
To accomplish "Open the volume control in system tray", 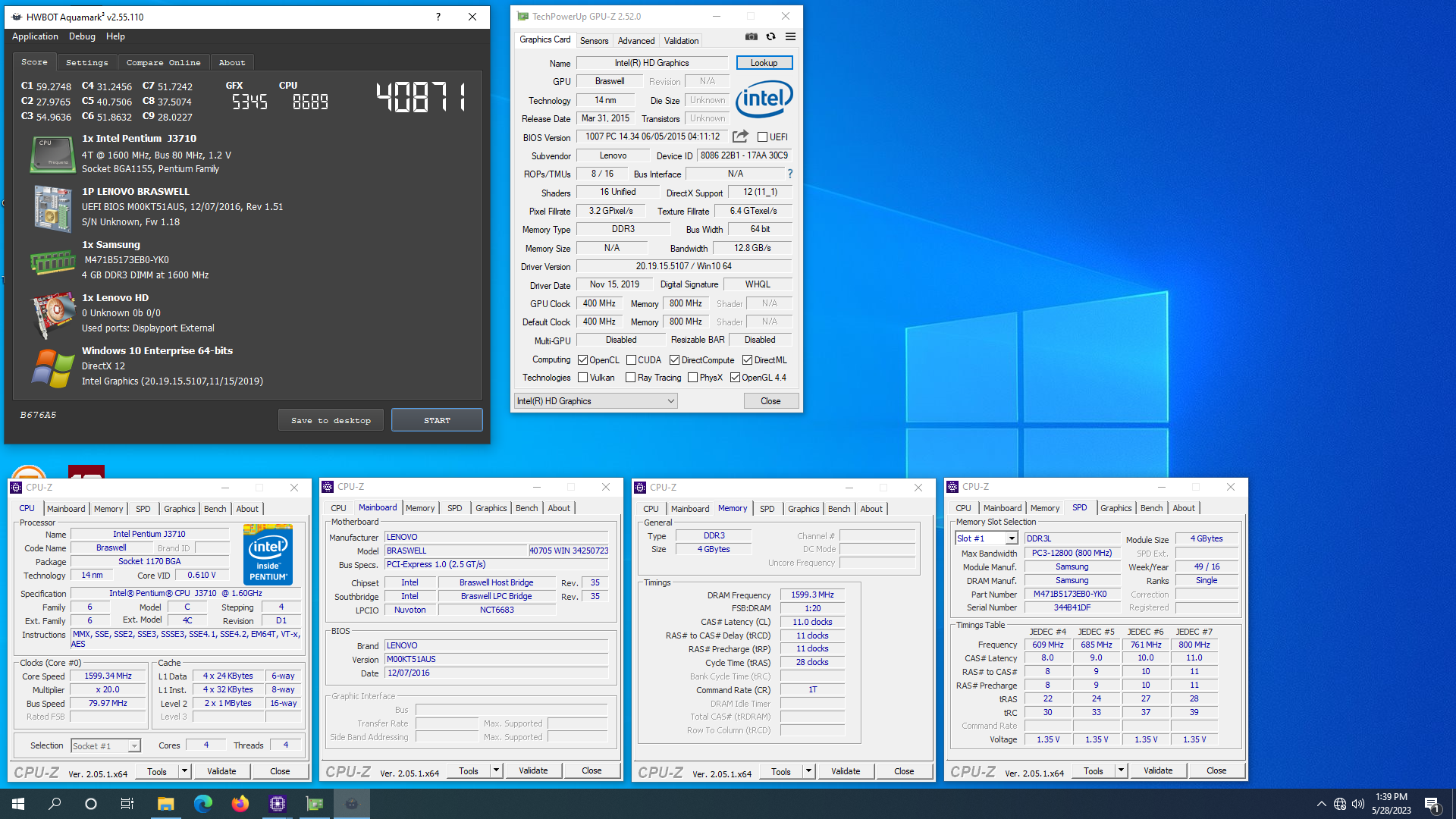I will click(1358, 804).
